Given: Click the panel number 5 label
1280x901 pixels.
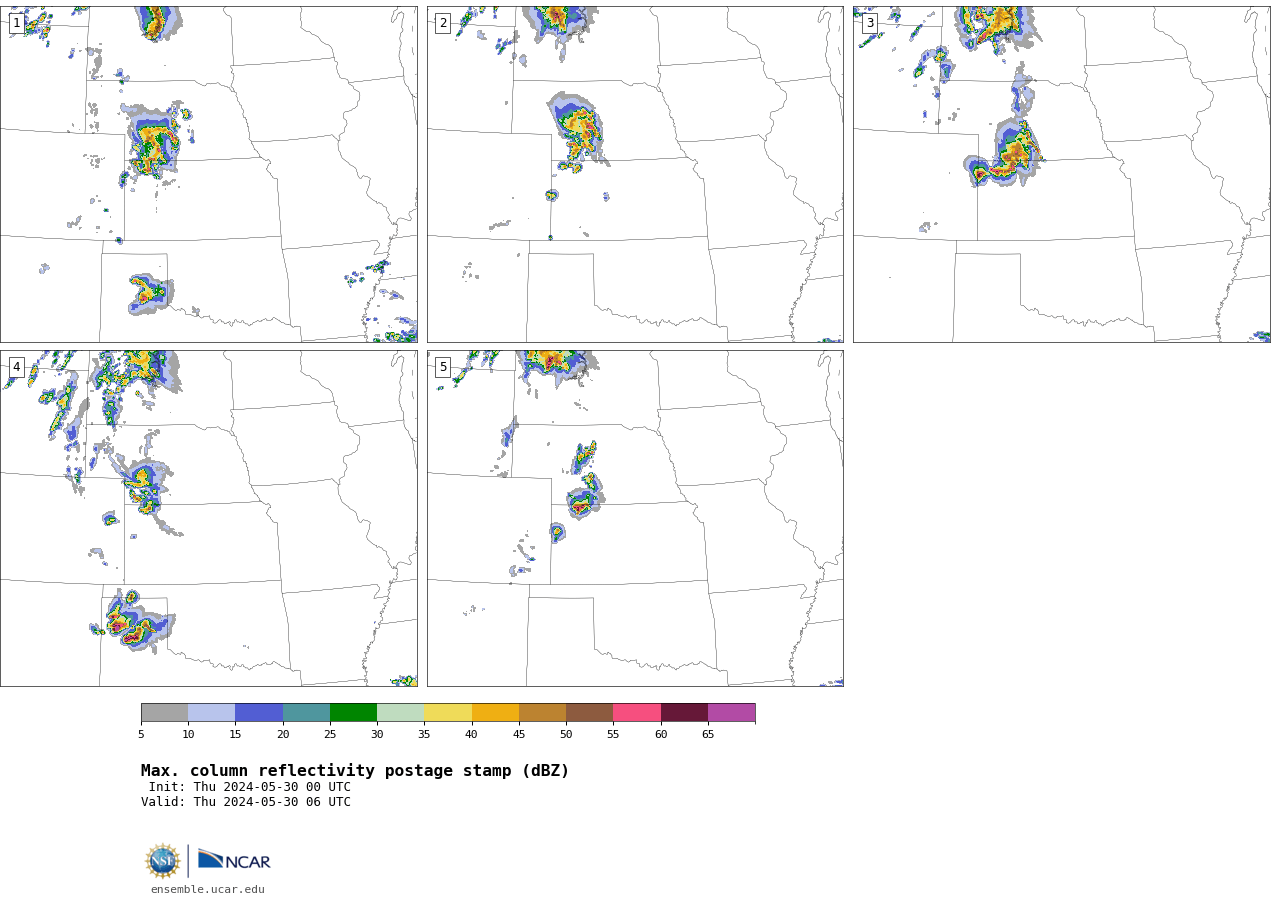Looking at the screenshot, I should point(443,367).
